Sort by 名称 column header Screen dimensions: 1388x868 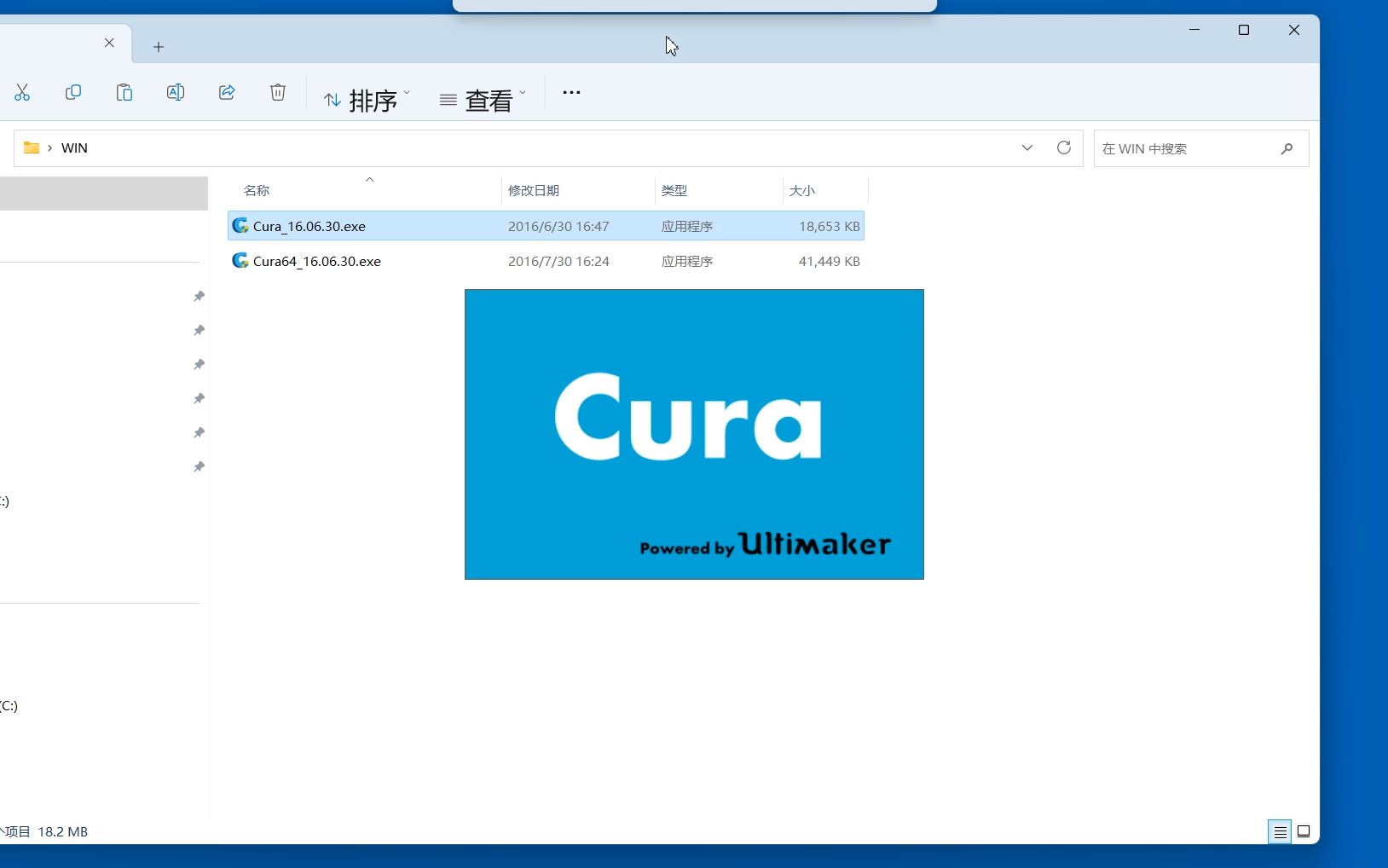tap(257, 191)
